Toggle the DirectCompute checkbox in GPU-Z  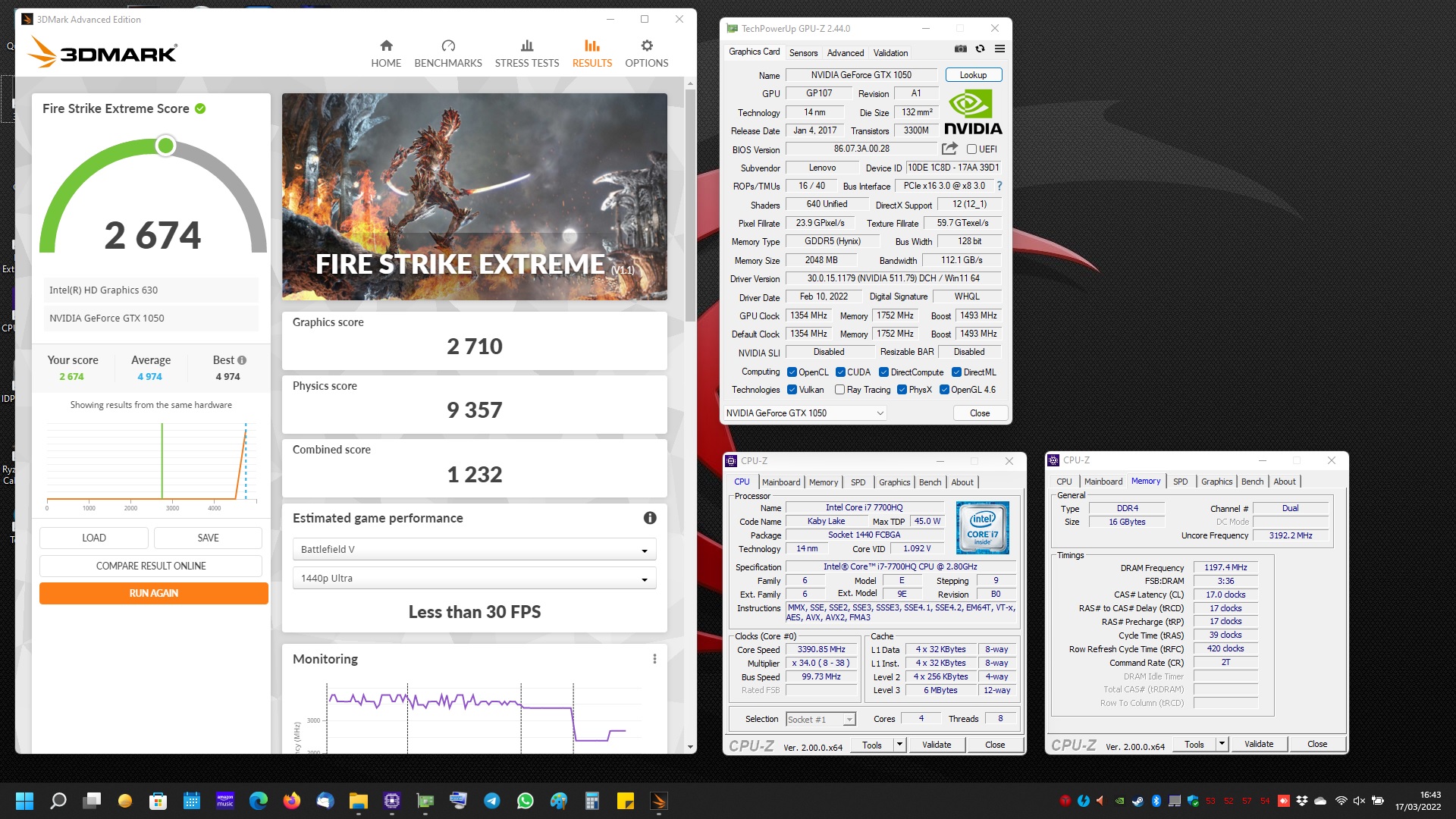click(x=883, y=372)
